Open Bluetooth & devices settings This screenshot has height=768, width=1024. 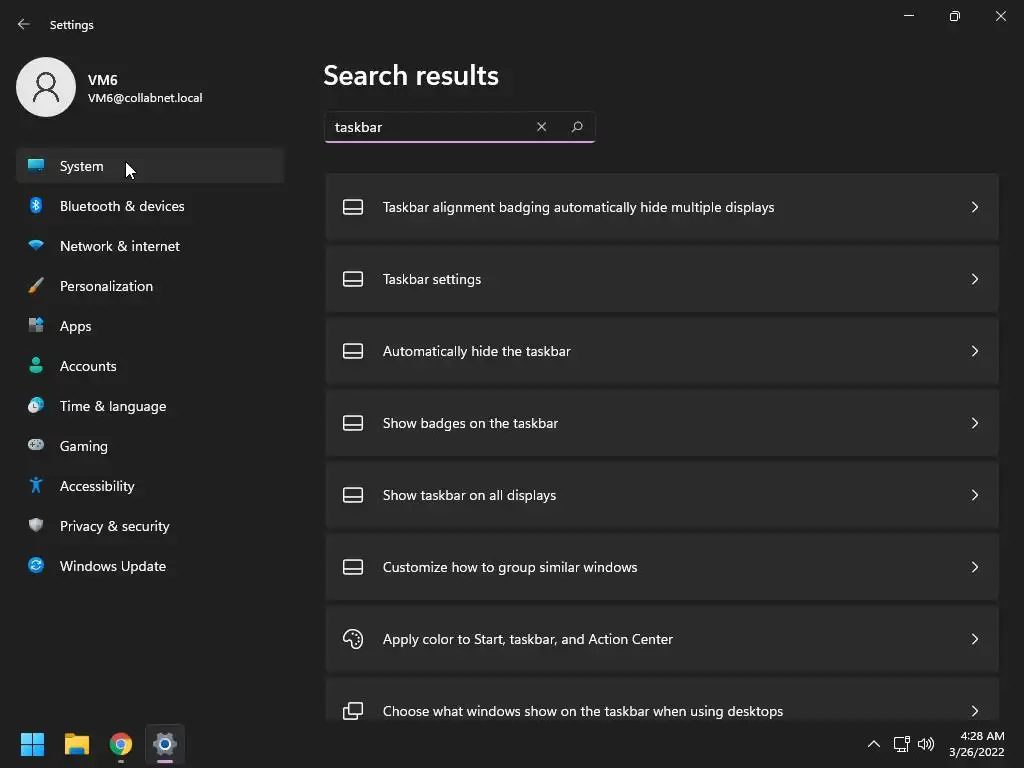click(x=122, y=206)
